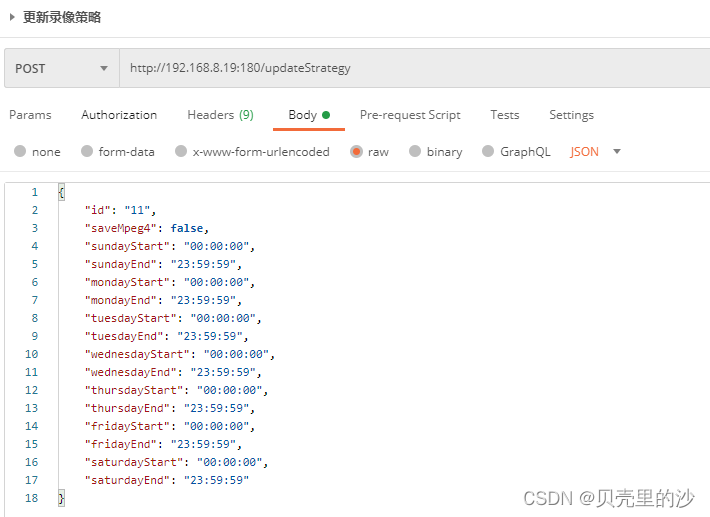The image size is (710, 517).
Task: Click the "tuesdayEnd" key
Action: point(124,336)
